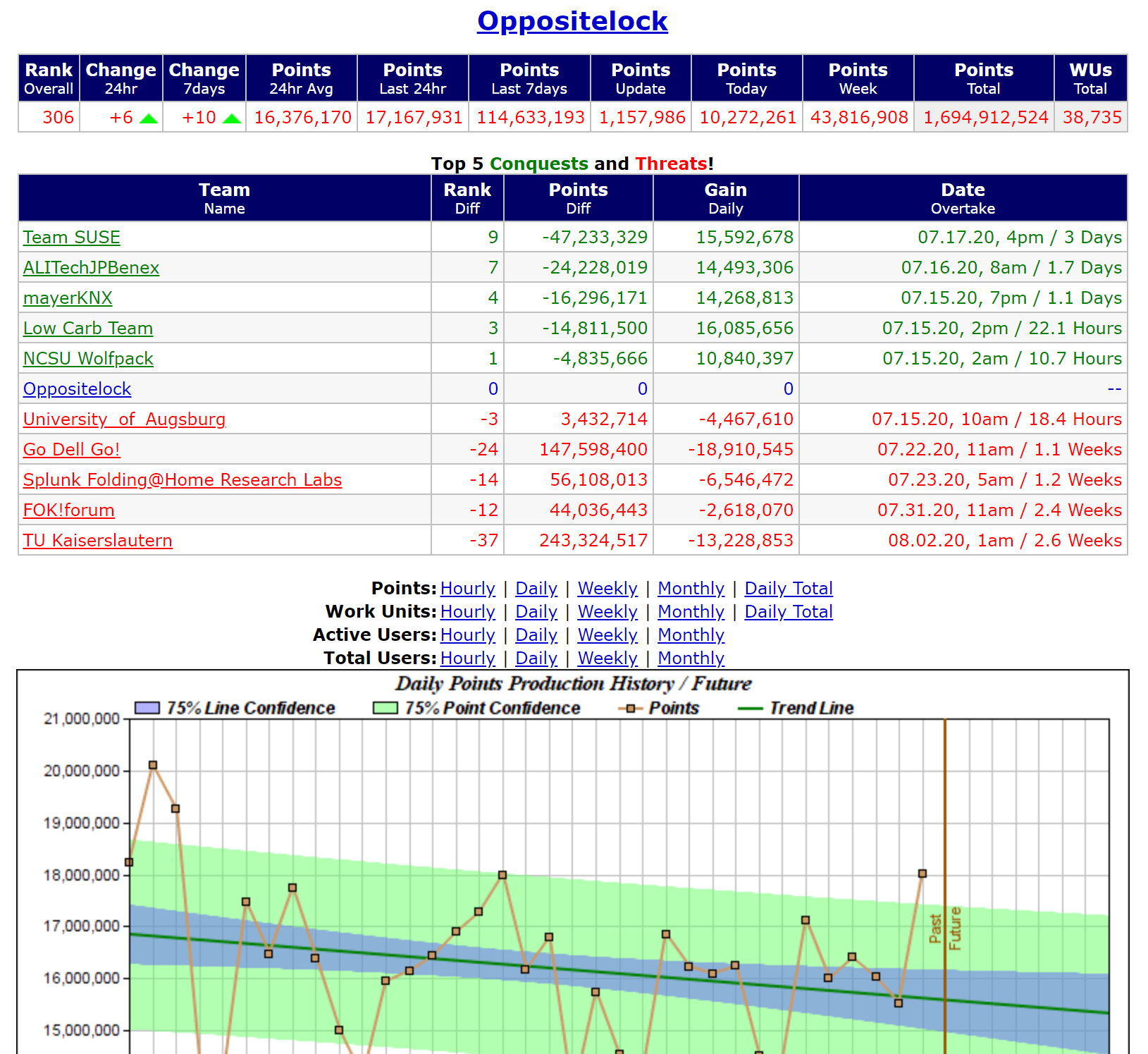
Task: Open the FOK!forum team link
Action: point(68,510)
